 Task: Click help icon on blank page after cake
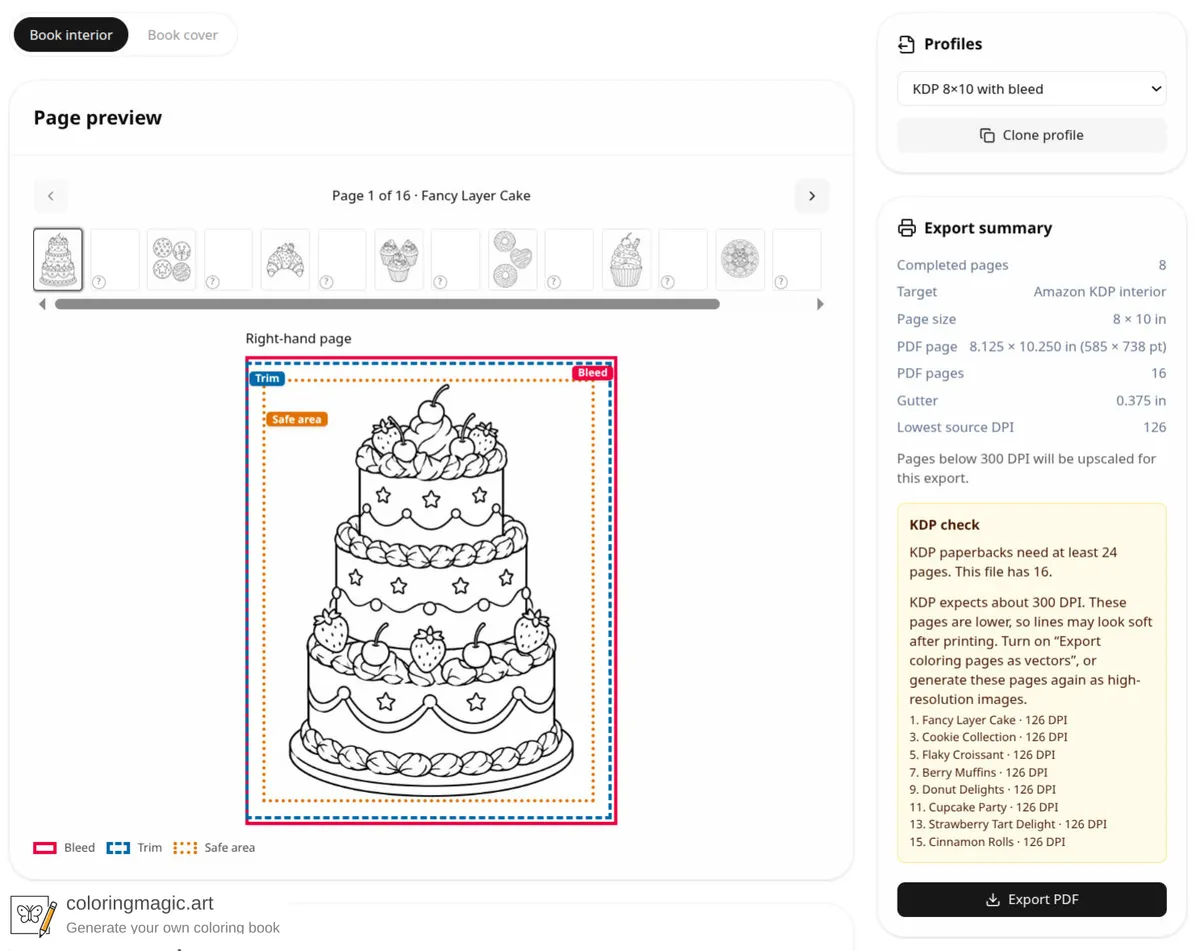pos(99,282)
